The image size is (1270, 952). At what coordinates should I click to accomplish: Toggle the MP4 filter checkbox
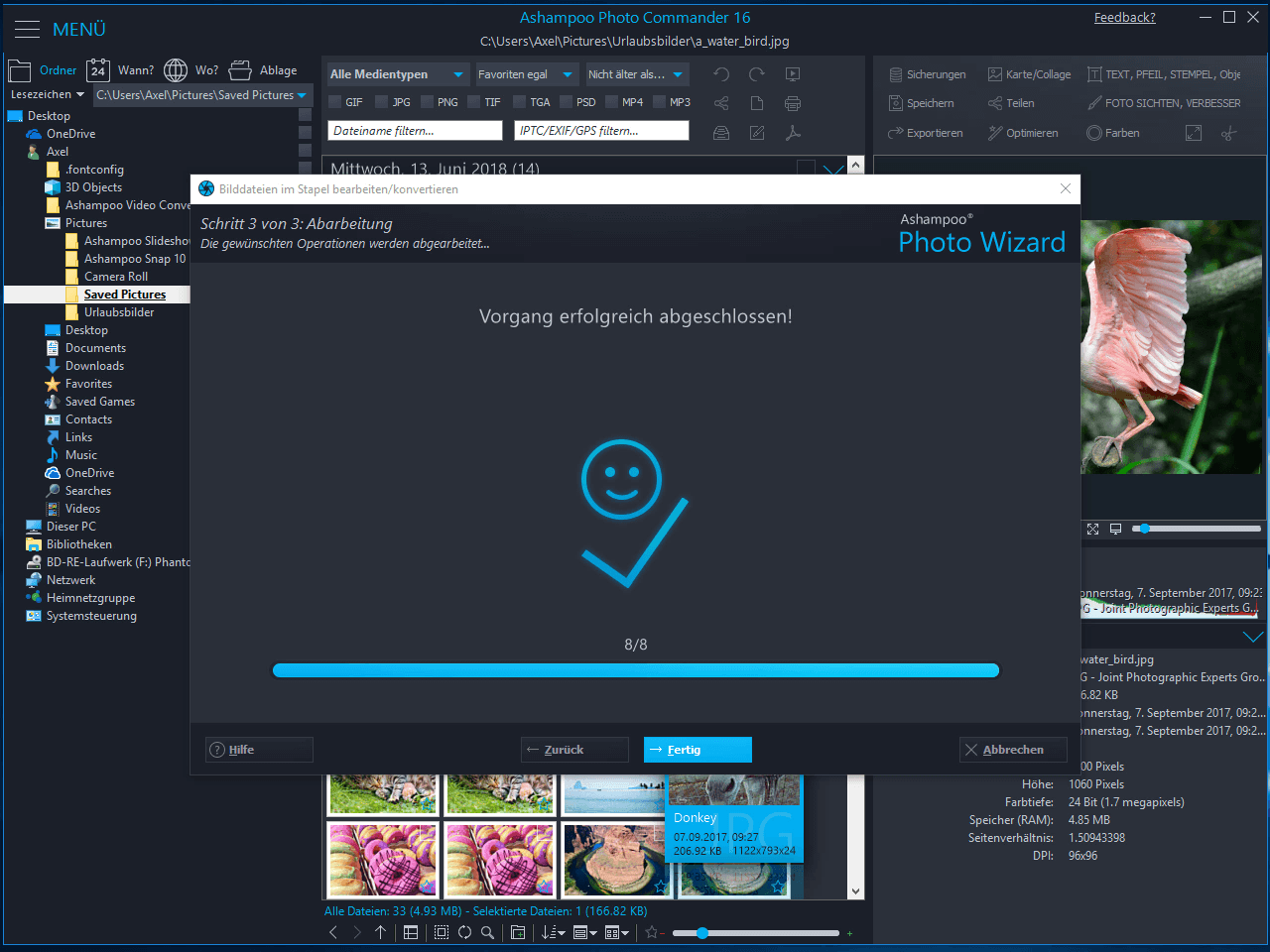coord(612,102)
